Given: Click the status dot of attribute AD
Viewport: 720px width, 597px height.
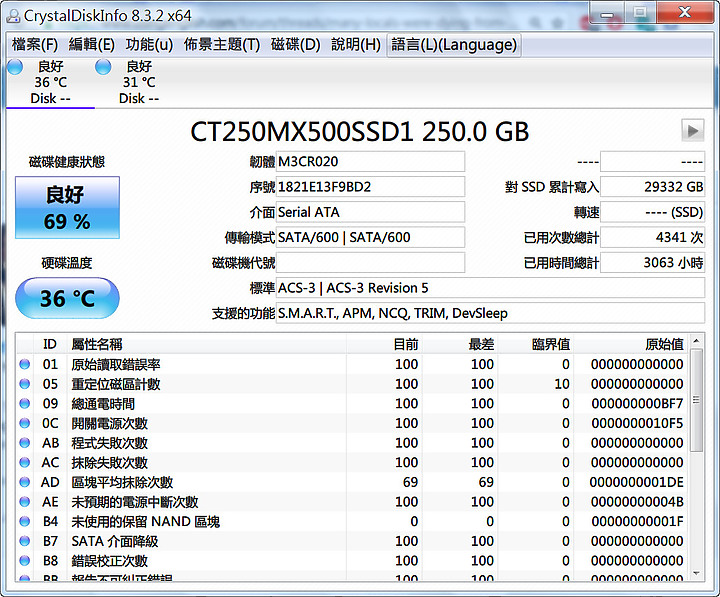Looking at the screenshot, I should [25, 482].
